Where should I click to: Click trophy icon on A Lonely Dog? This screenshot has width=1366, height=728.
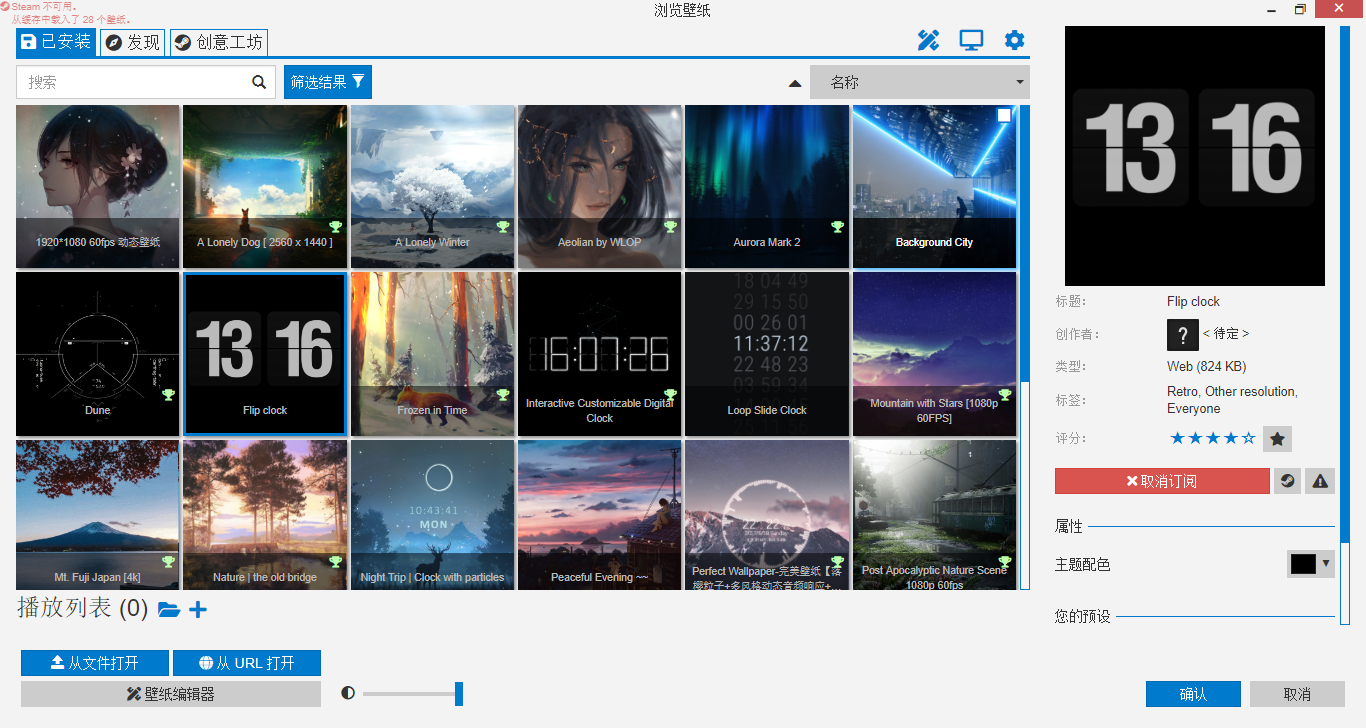(x=336, y=227)
